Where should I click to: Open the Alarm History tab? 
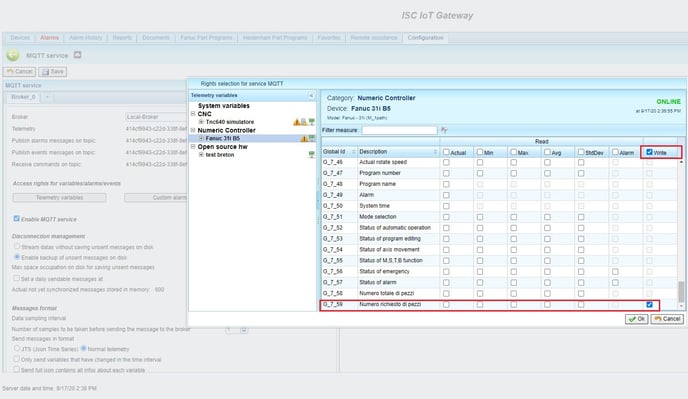(86, 38)
